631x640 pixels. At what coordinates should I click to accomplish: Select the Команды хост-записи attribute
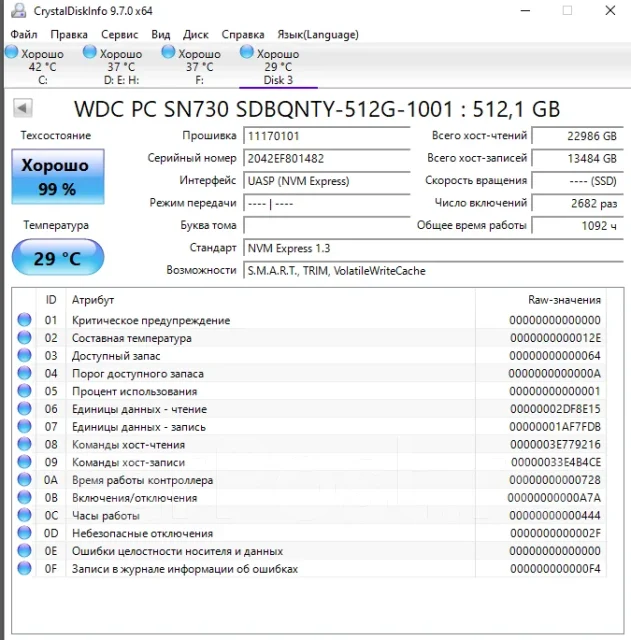point(129,462)
